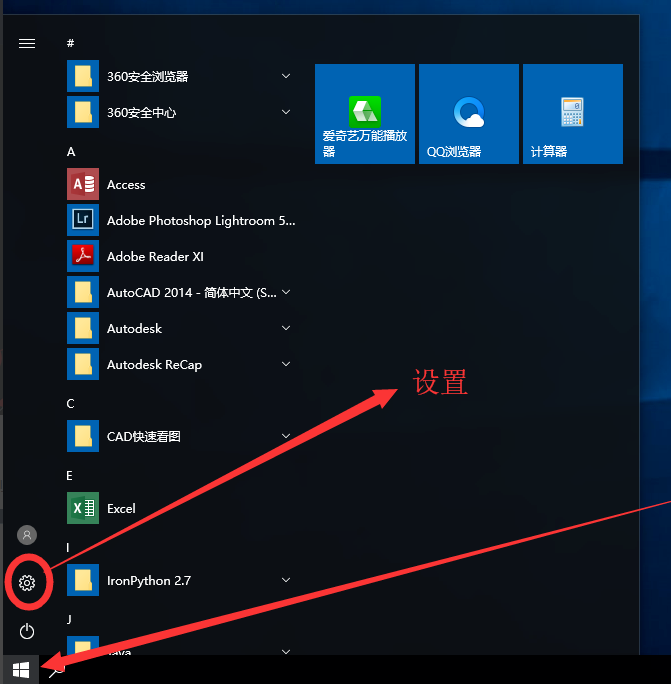Click the A letter section header
671x684 pixels.
click(x=71, y=152)
